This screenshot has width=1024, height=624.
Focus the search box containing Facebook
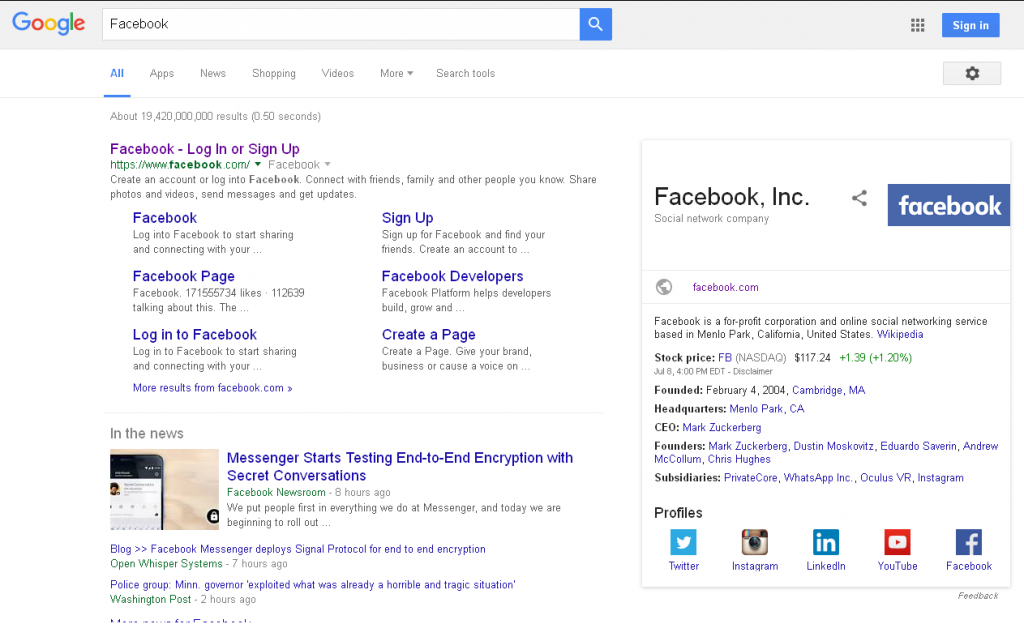[341, 24]
